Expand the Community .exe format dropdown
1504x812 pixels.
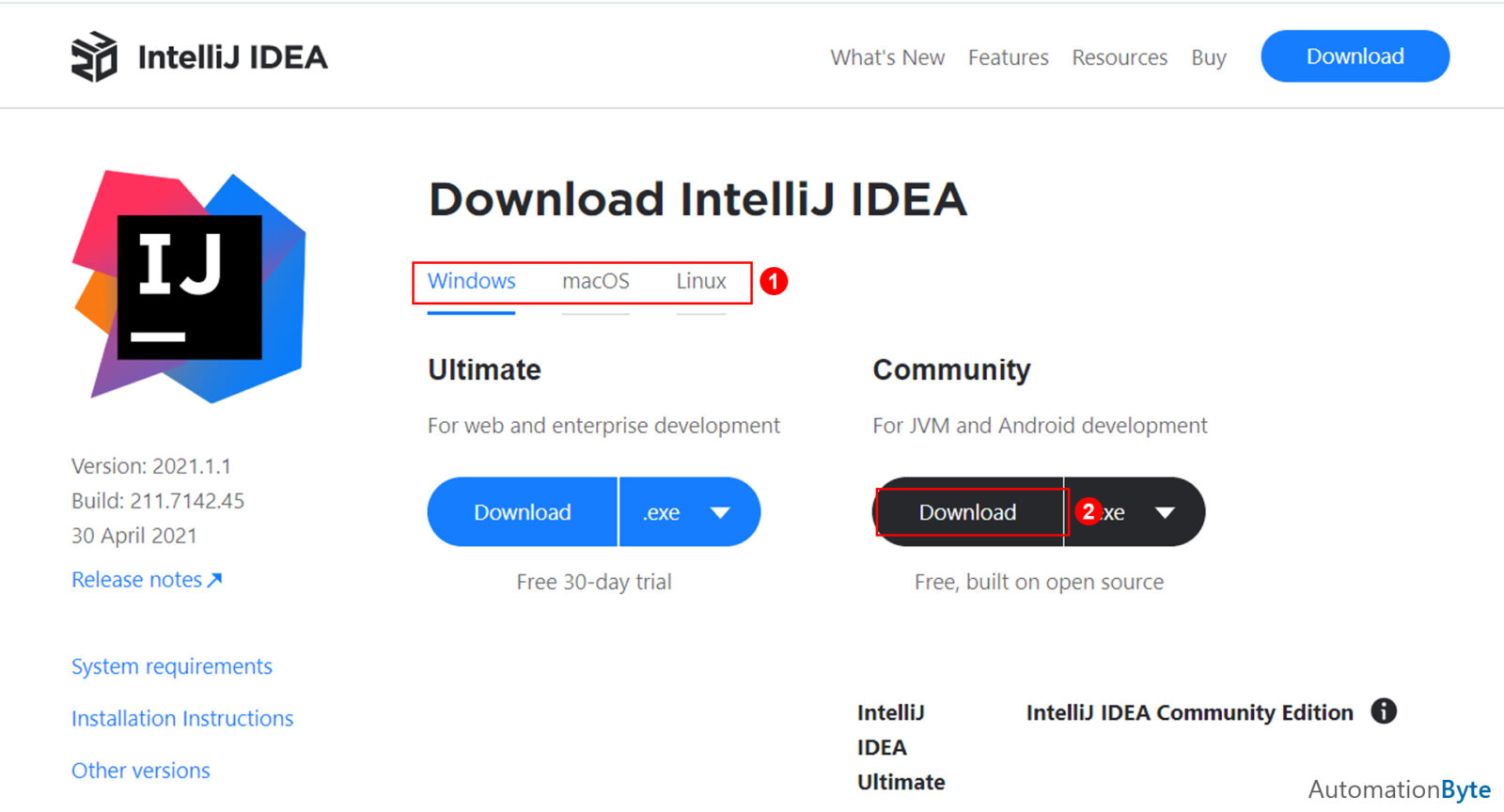coord(1136,512)
